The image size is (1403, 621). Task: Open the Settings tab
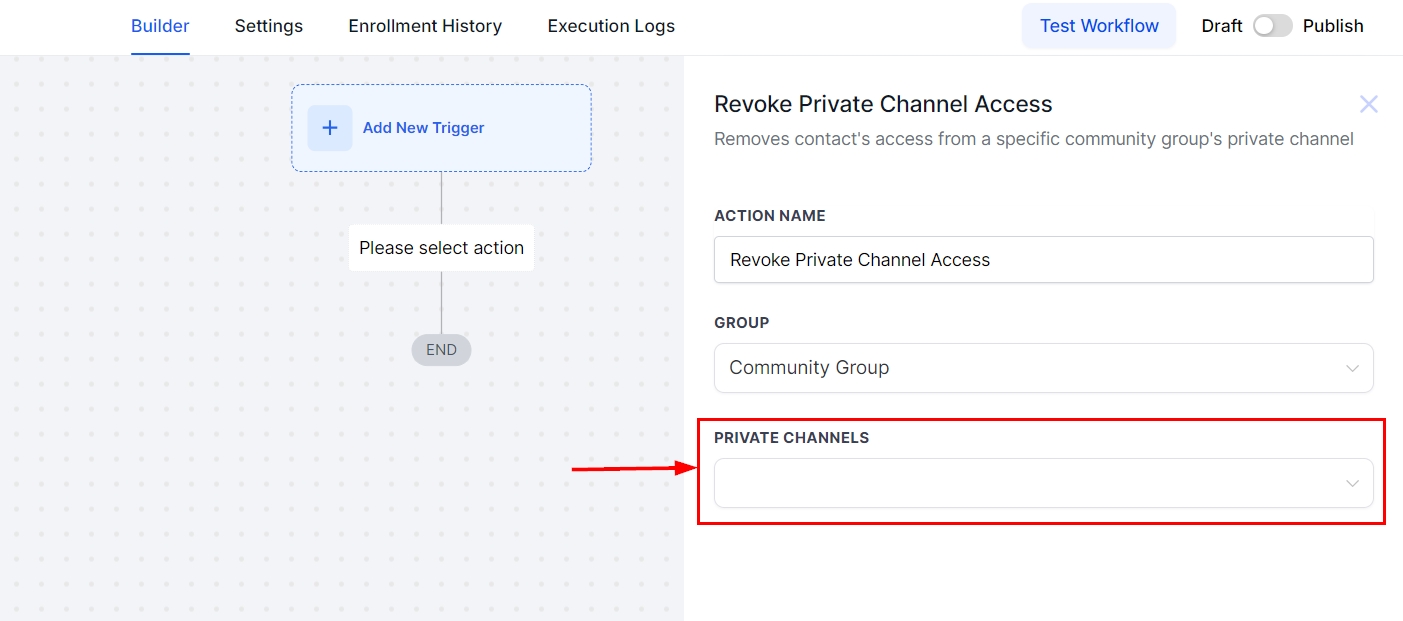[x=268, y=26]
